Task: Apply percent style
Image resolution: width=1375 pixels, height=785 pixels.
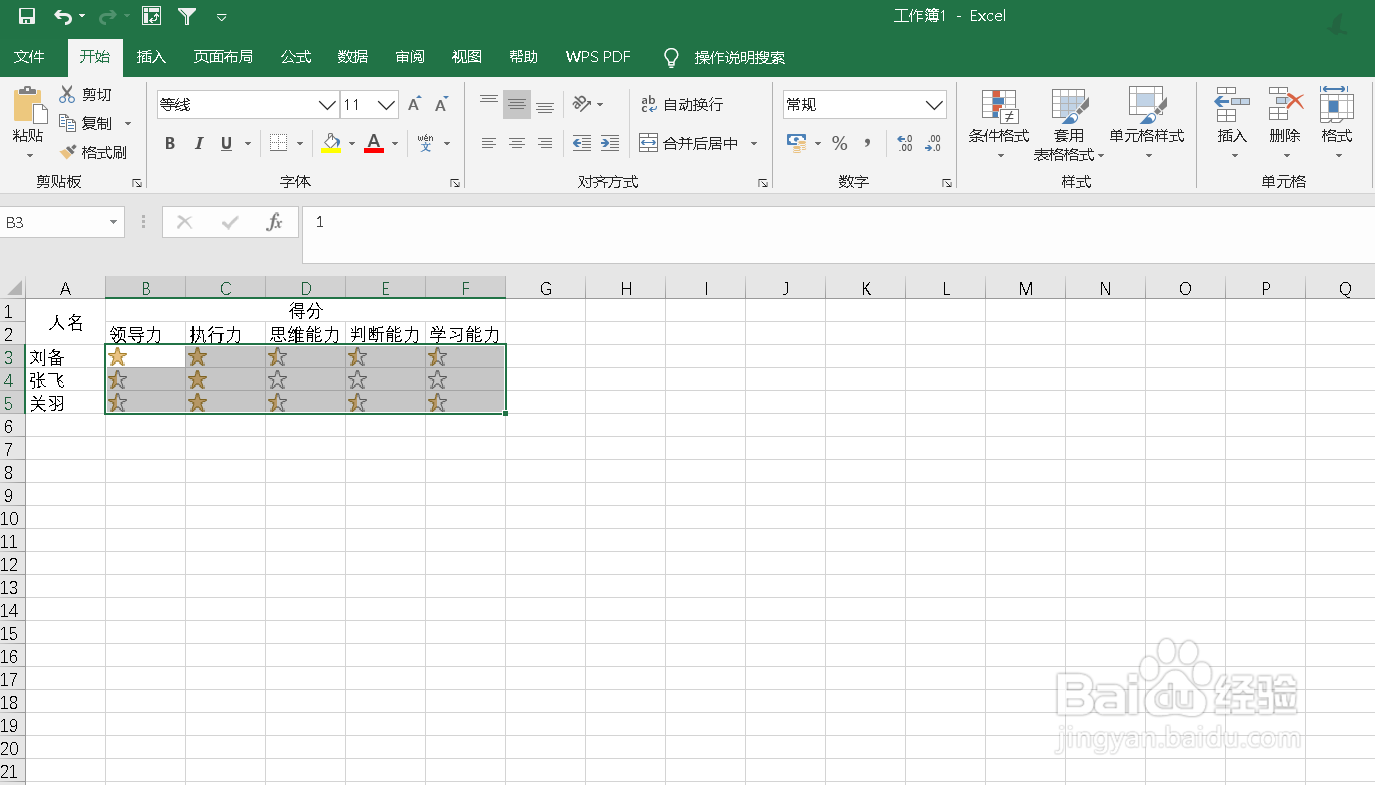Action: click(x=840, y=143)
